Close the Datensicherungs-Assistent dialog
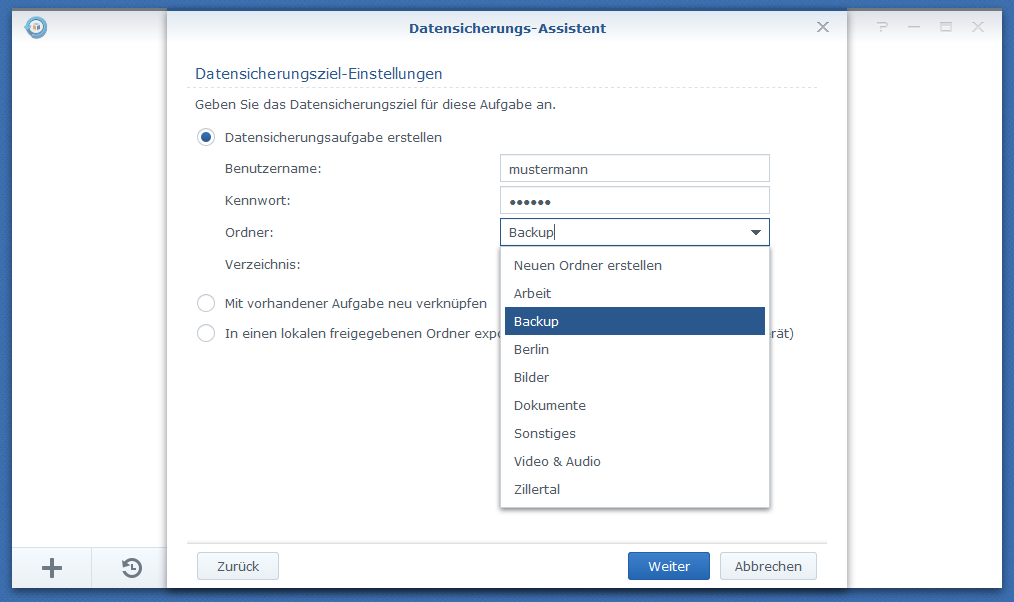1014x602 pixels. 822,27
